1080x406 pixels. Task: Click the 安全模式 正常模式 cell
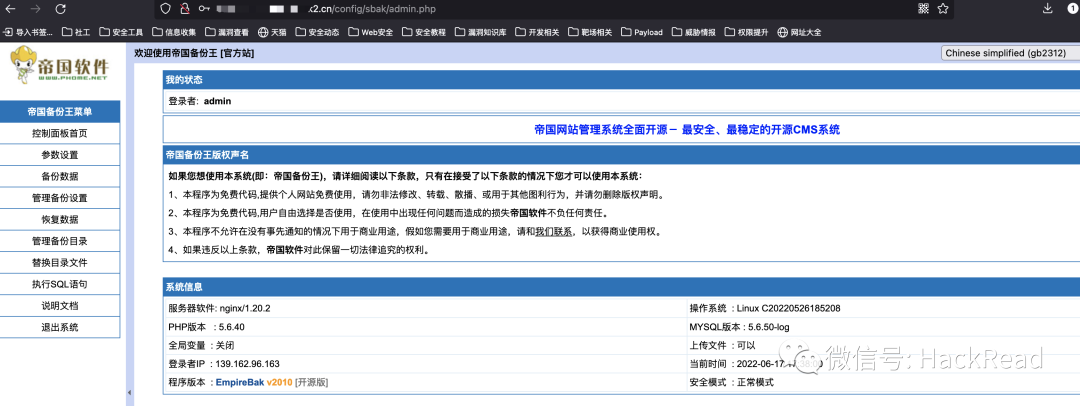[883, 383]
